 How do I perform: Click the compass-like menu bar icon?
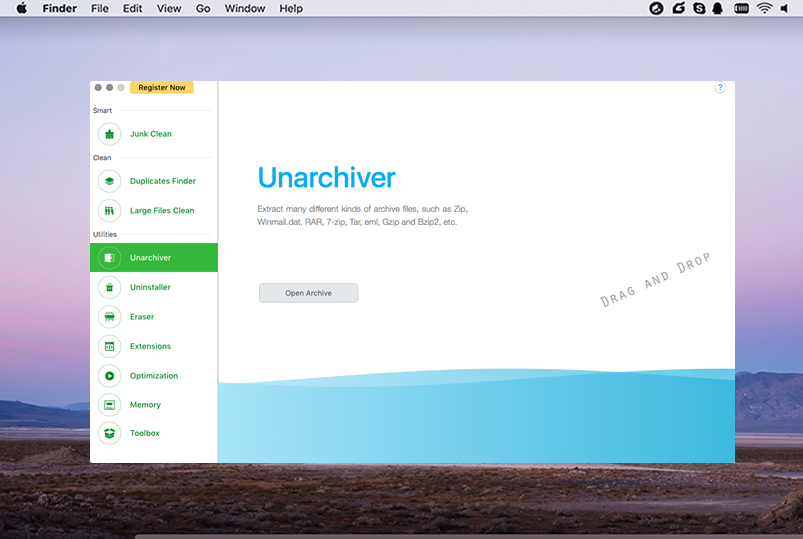coord(656,8)
